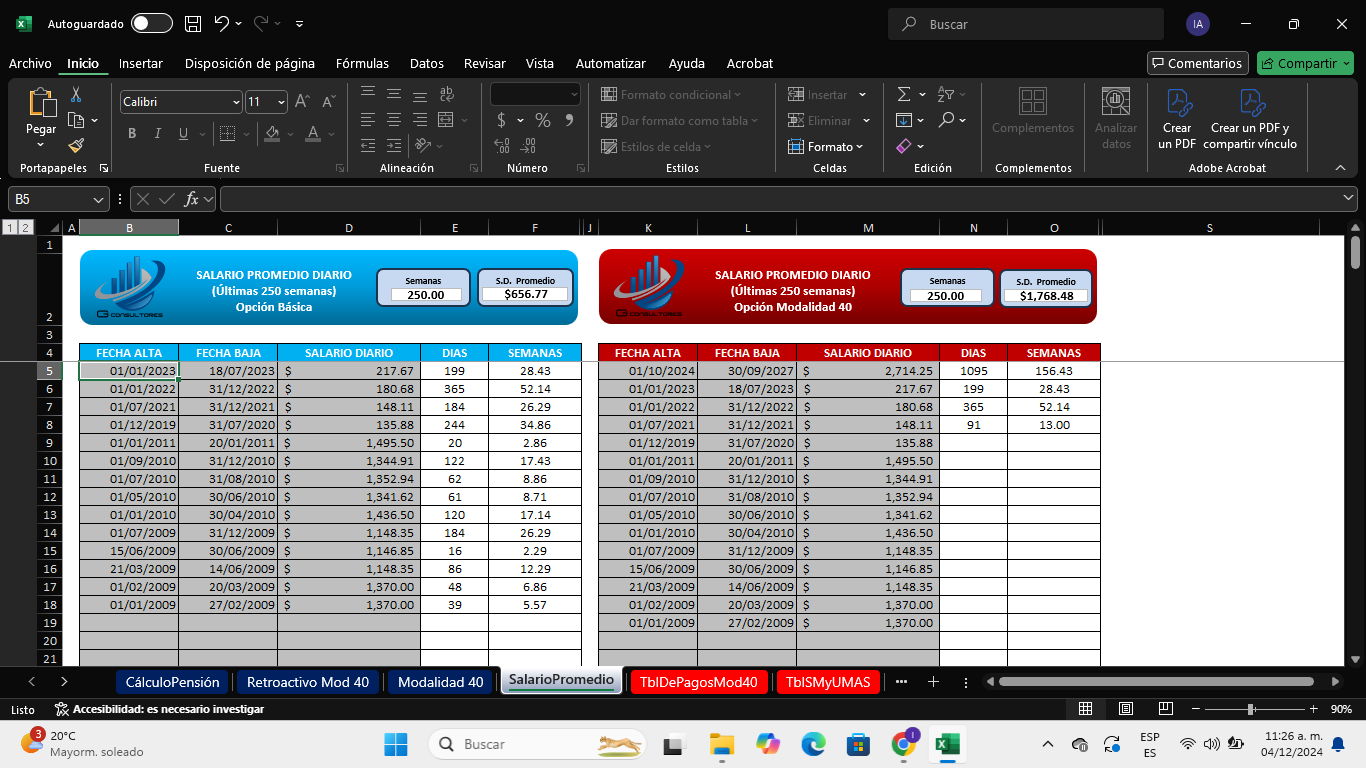The width and height of the screenshot is (1366, 768).
Task: Click the Cut scissors icon
Action: [x=76, y=95]
